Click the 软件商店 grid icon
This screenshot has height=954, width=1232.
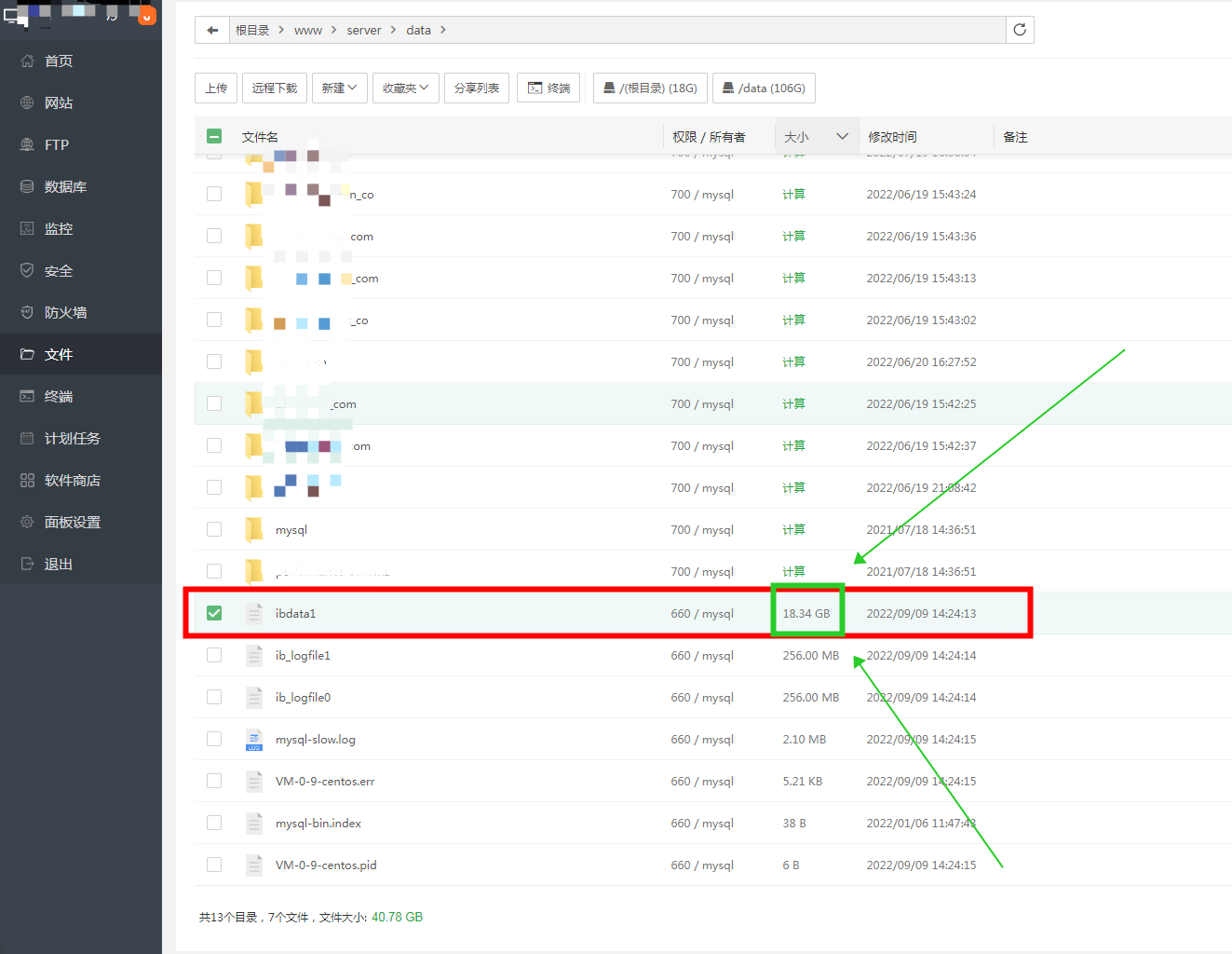tap(27, 480)
